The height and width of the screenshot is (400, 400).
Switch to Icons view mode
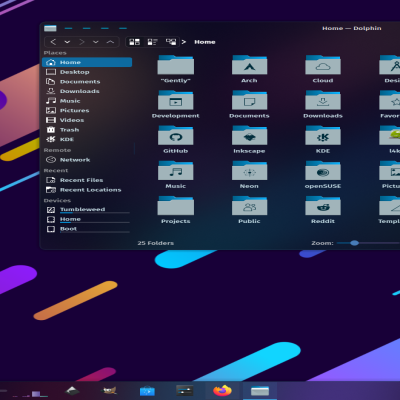(135, 42)
